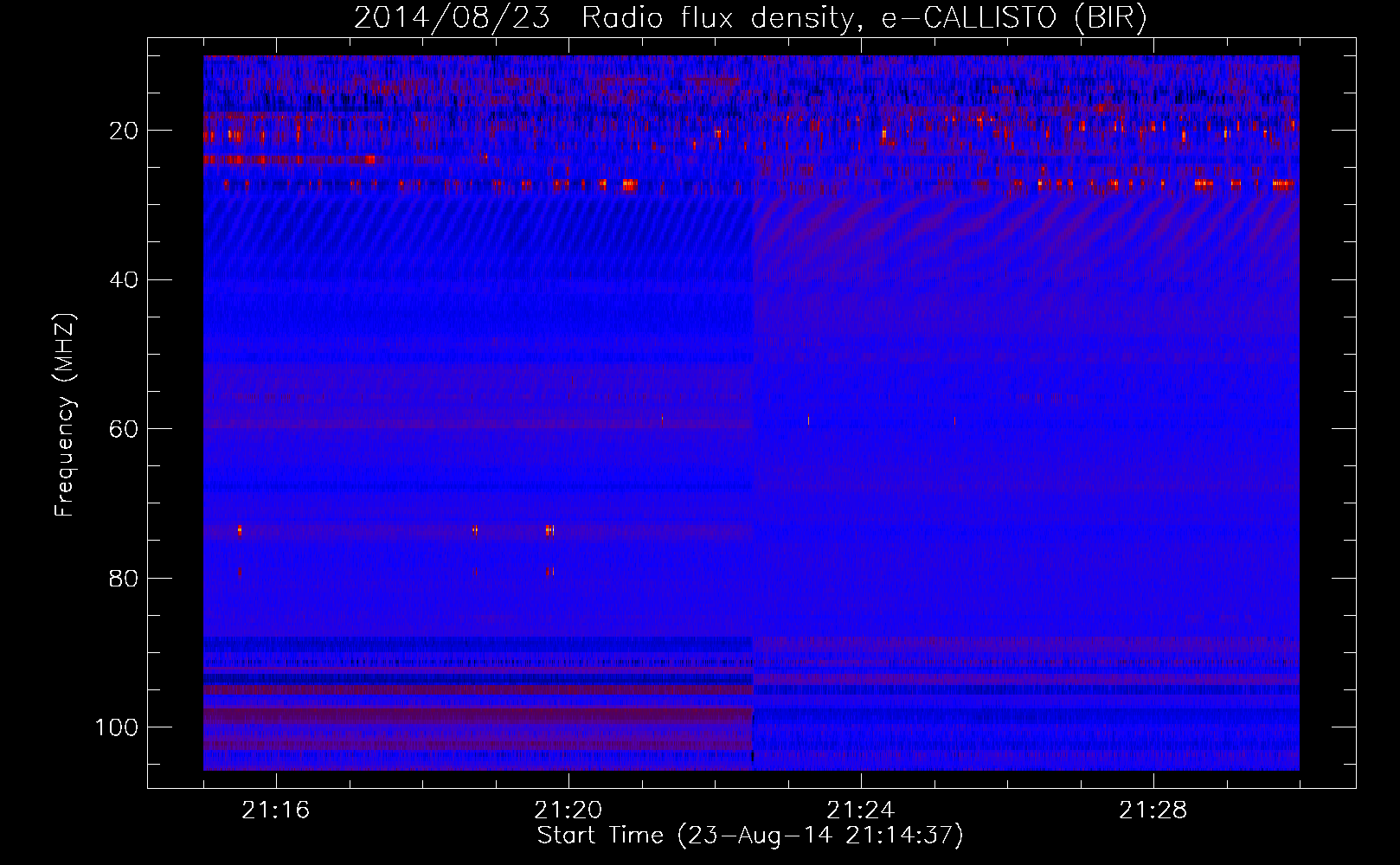
Task: Select the 40 MHz frequency tick label
Action: point(125,280)
